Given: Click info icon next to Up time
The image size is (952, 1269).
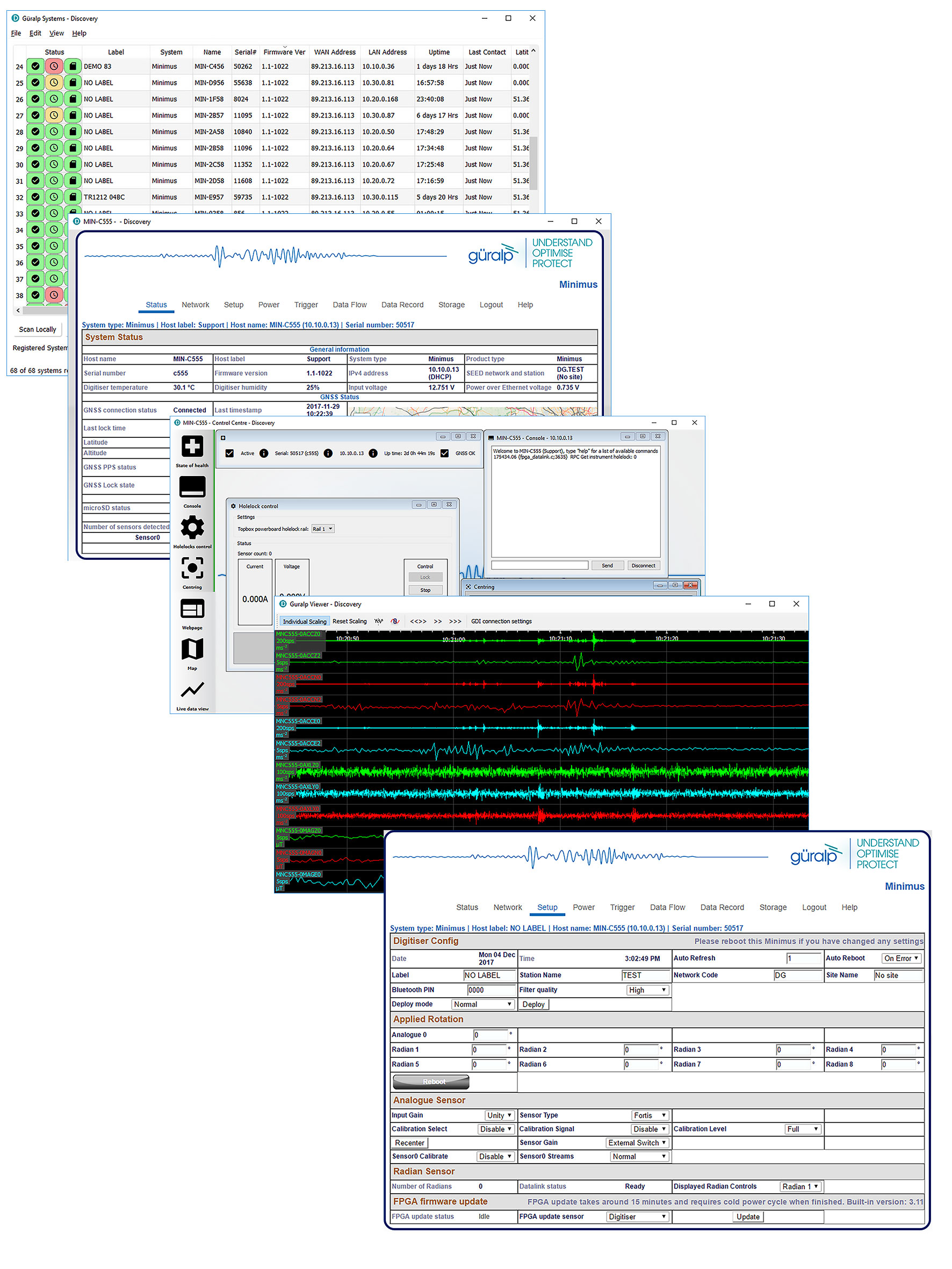Looking at the screenshot, I should pos(373,453).
